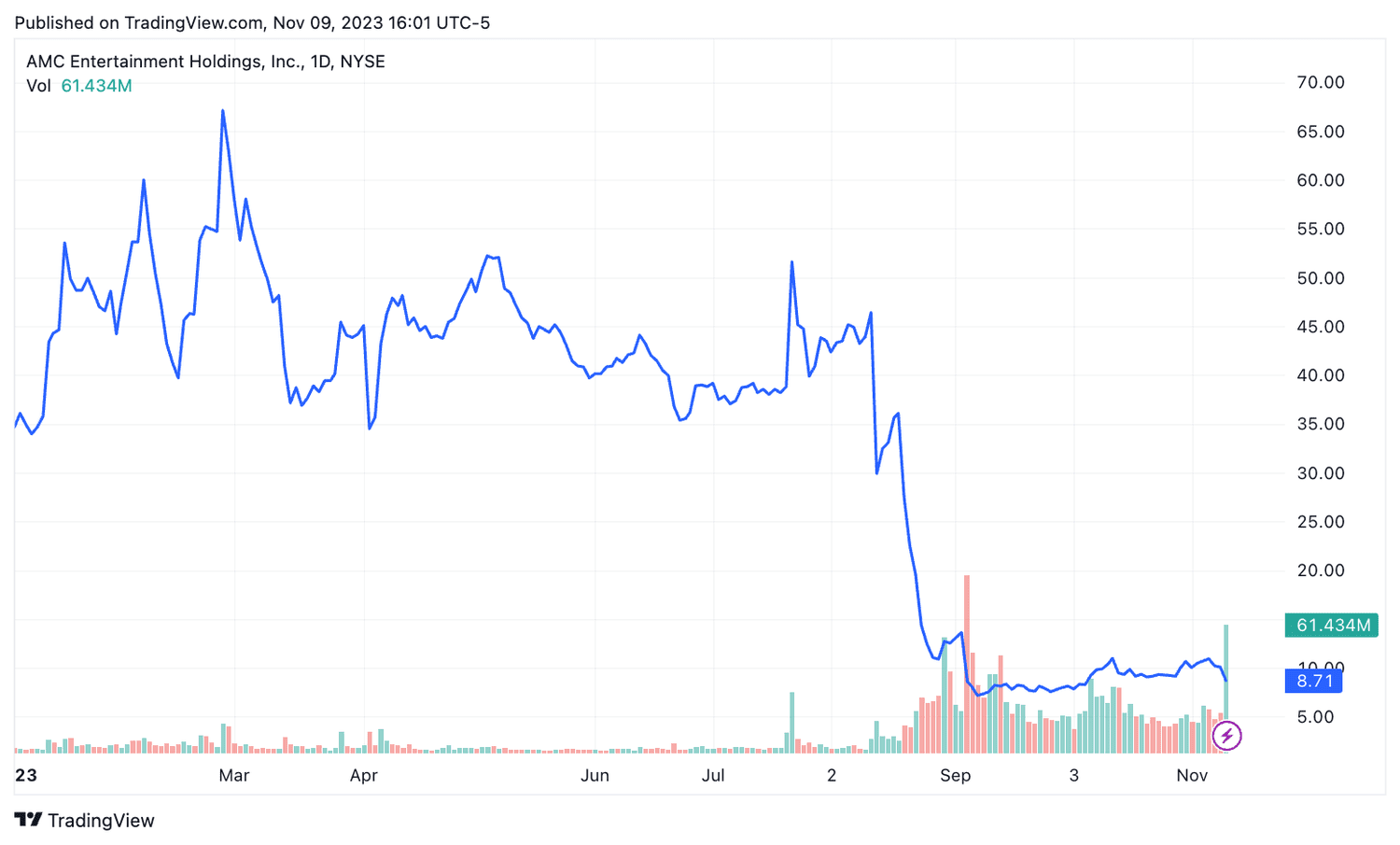Click the 20.00 price axis label
The width and height of the screenshot is (1400, 845).
[1321, 570]
